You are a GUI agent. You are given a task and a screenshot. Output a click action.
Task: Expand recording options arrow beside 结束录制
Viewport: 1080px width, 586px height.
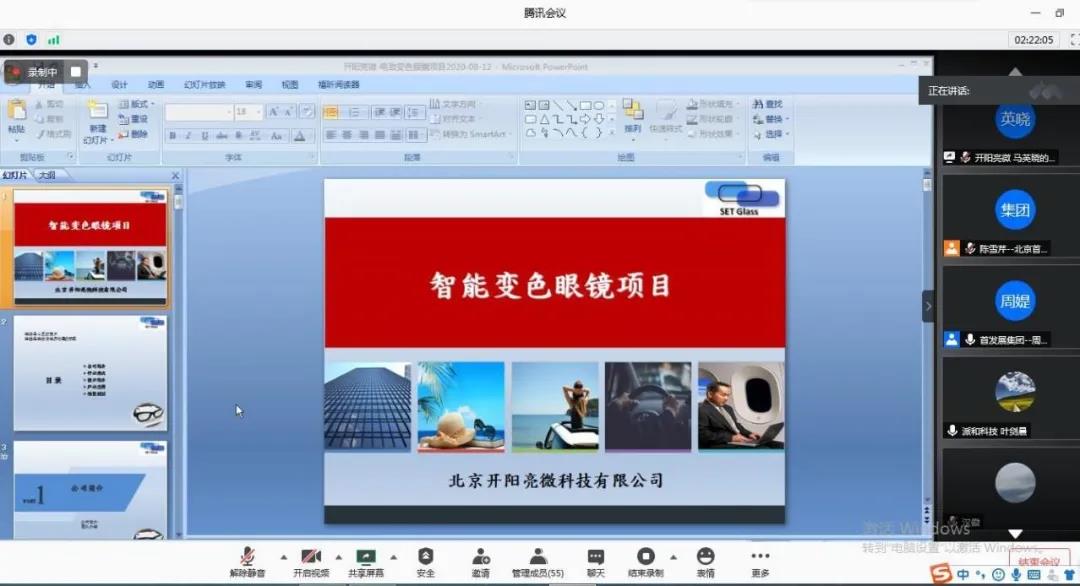[673, 557]
